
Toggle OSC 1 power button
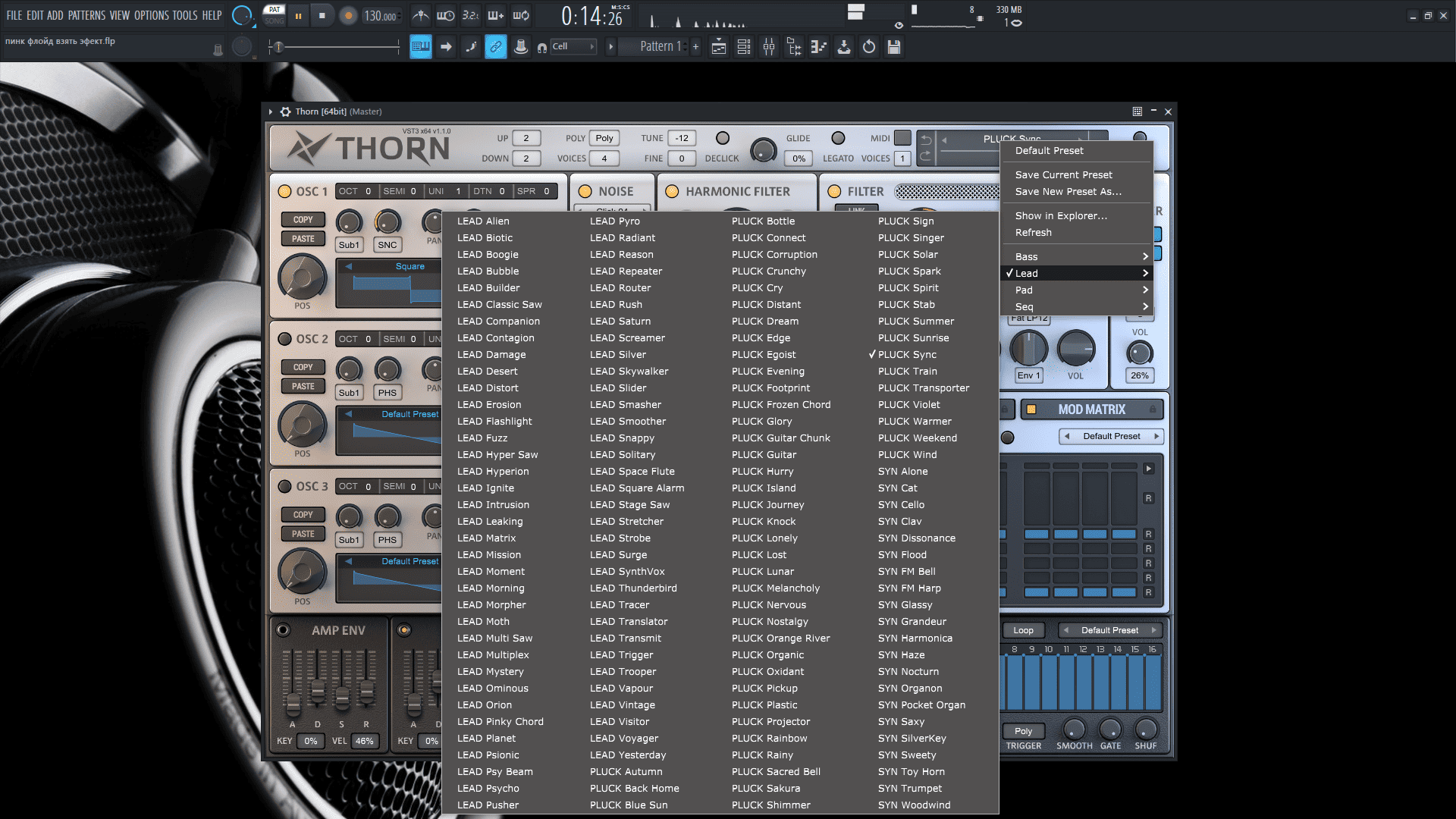284,191
